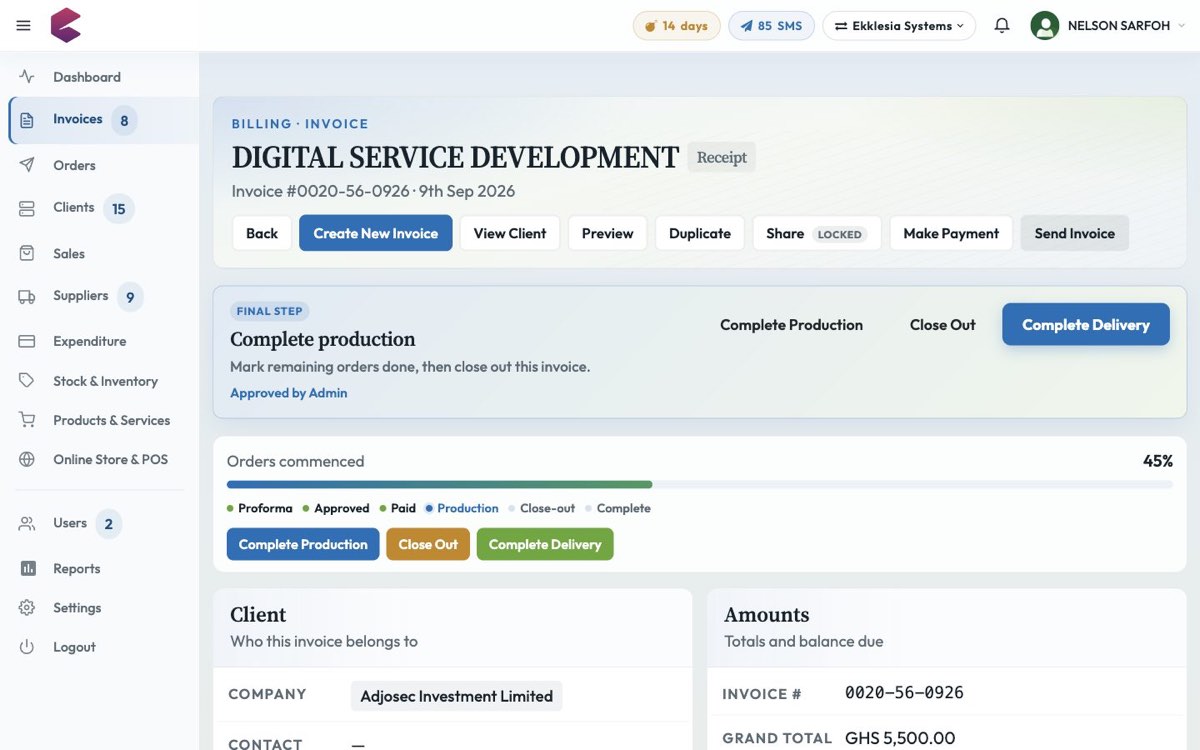Click the Suppliers truck icon

pos(27,296)
